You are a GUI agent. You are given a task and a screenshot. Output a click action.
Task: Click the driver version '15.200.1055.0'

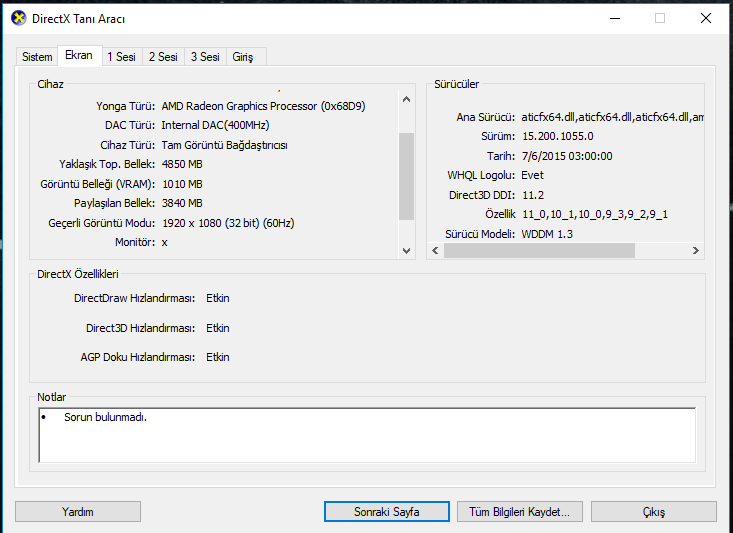point(558,136)
